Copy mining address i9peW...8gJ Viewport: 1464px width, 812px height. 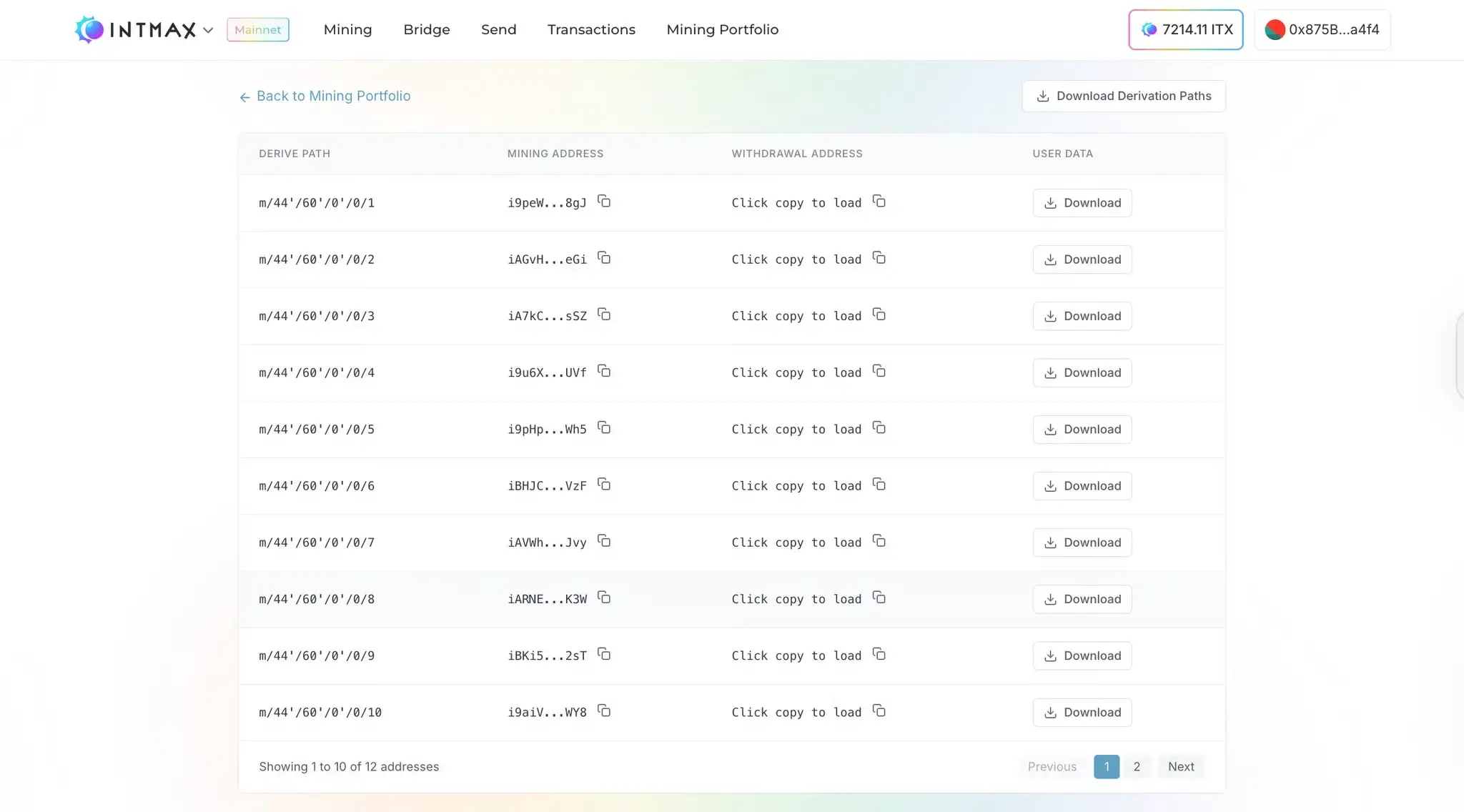point(604,202)
